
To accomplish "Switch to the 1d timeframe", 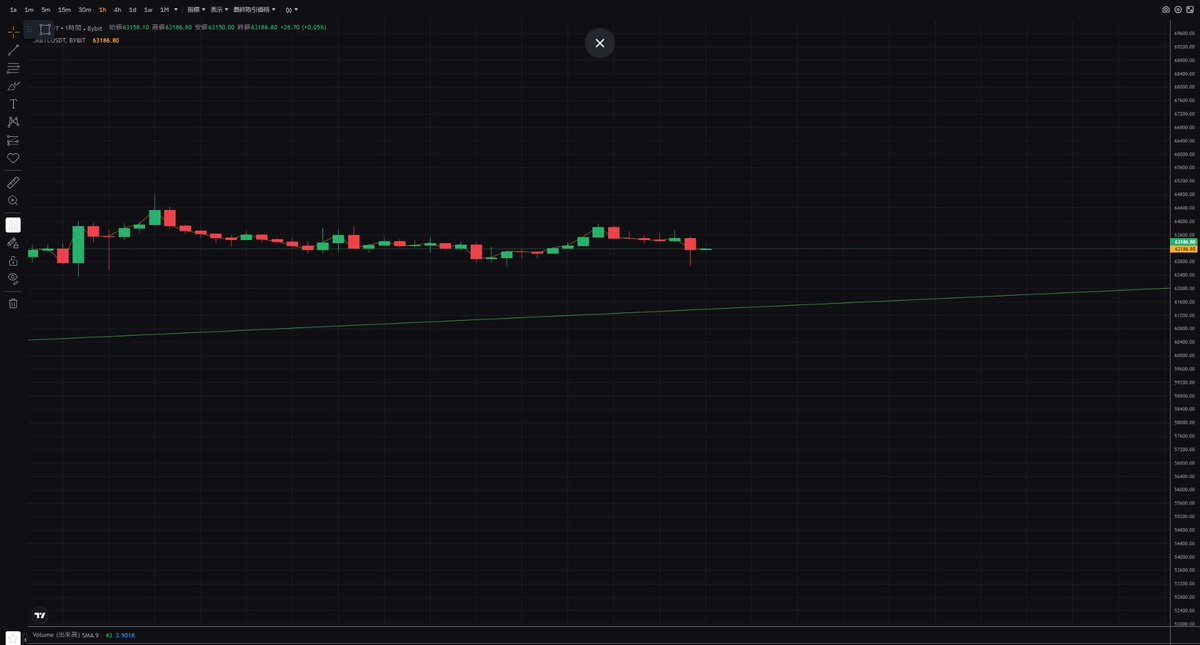I will tap(132, 9).
